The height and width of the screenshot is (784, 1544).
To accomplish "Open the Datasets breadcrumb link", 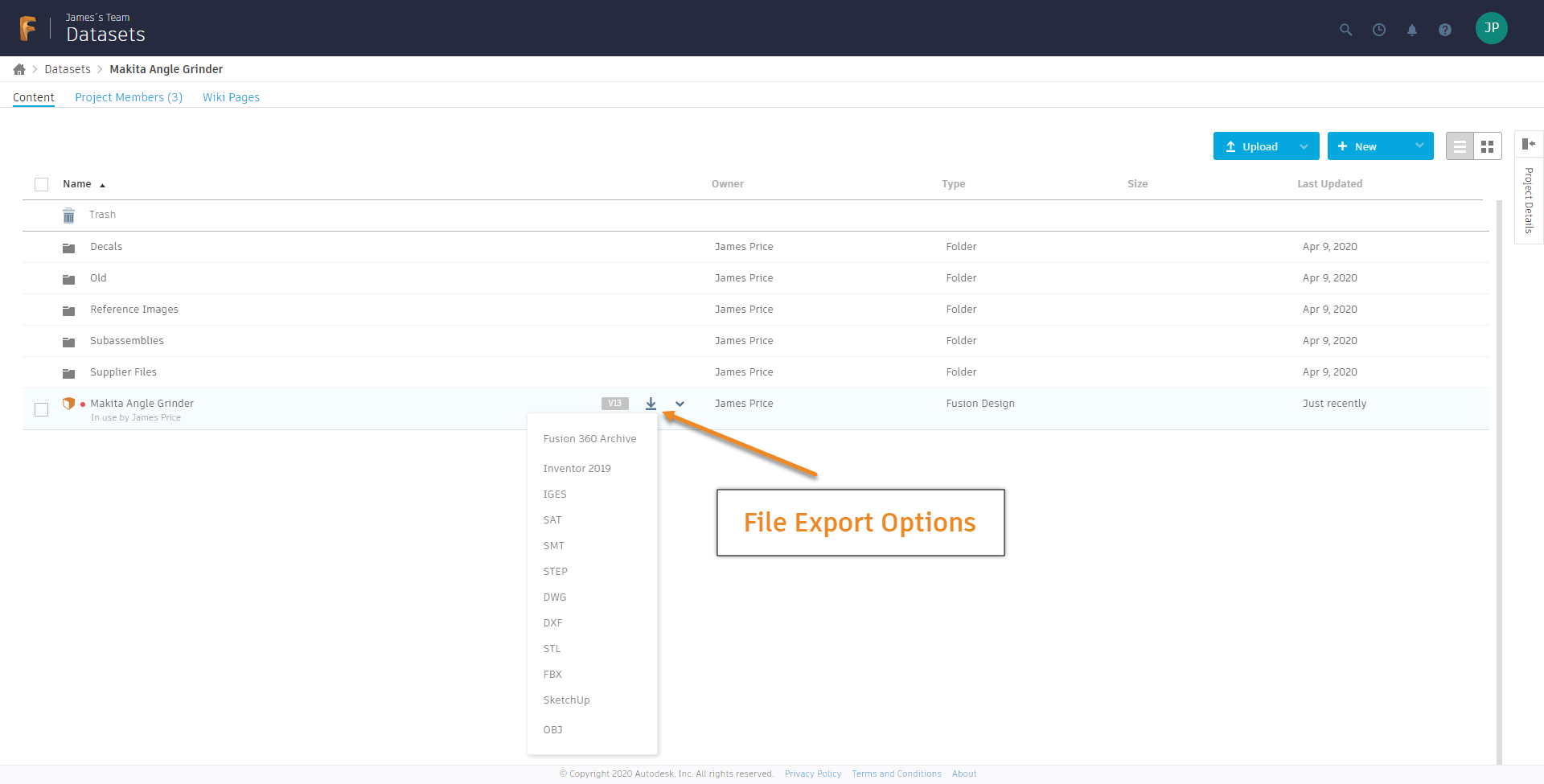I will [68, 69].
